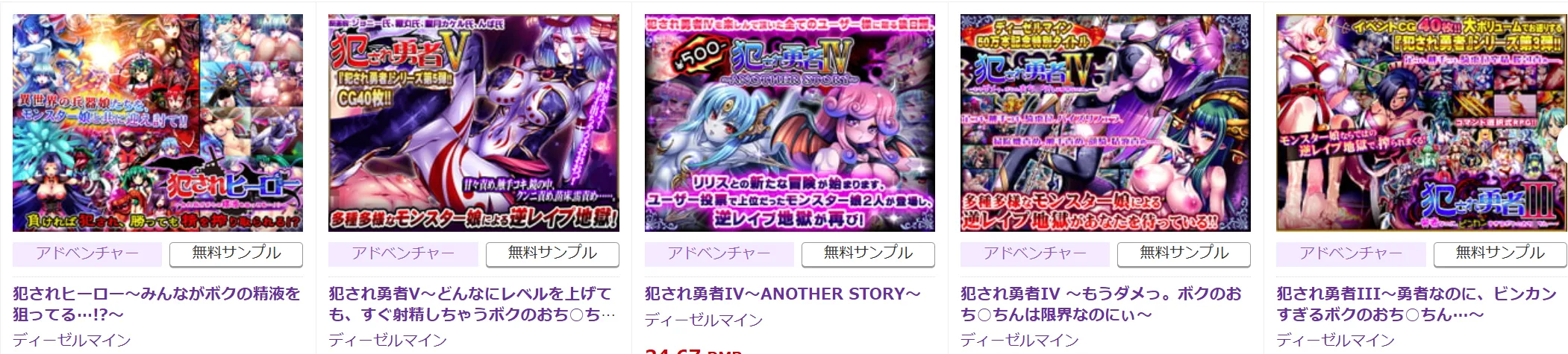The image size is (1568, 354).
Task: Open the ¥500 ANOTHER STORY cover thumbnail
Action: click(790, 123)
